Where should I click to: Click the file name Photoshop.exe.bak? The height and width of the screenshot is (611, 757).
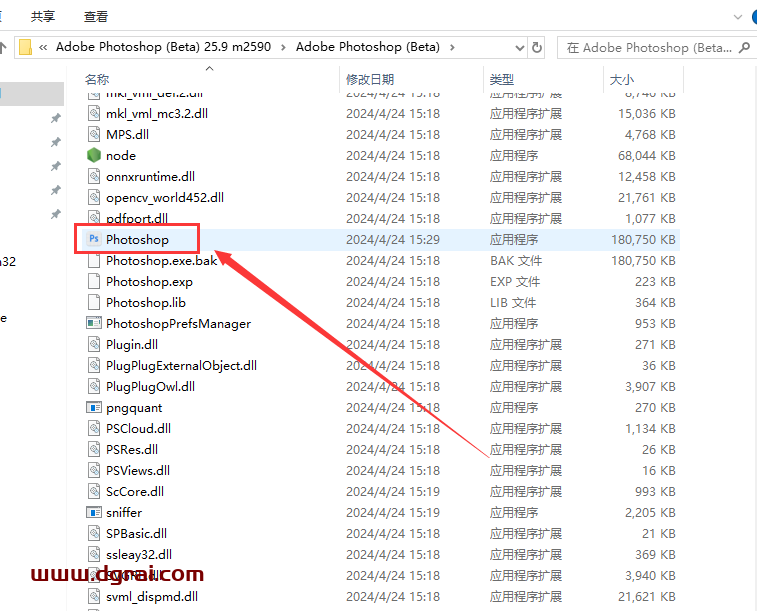162,261
